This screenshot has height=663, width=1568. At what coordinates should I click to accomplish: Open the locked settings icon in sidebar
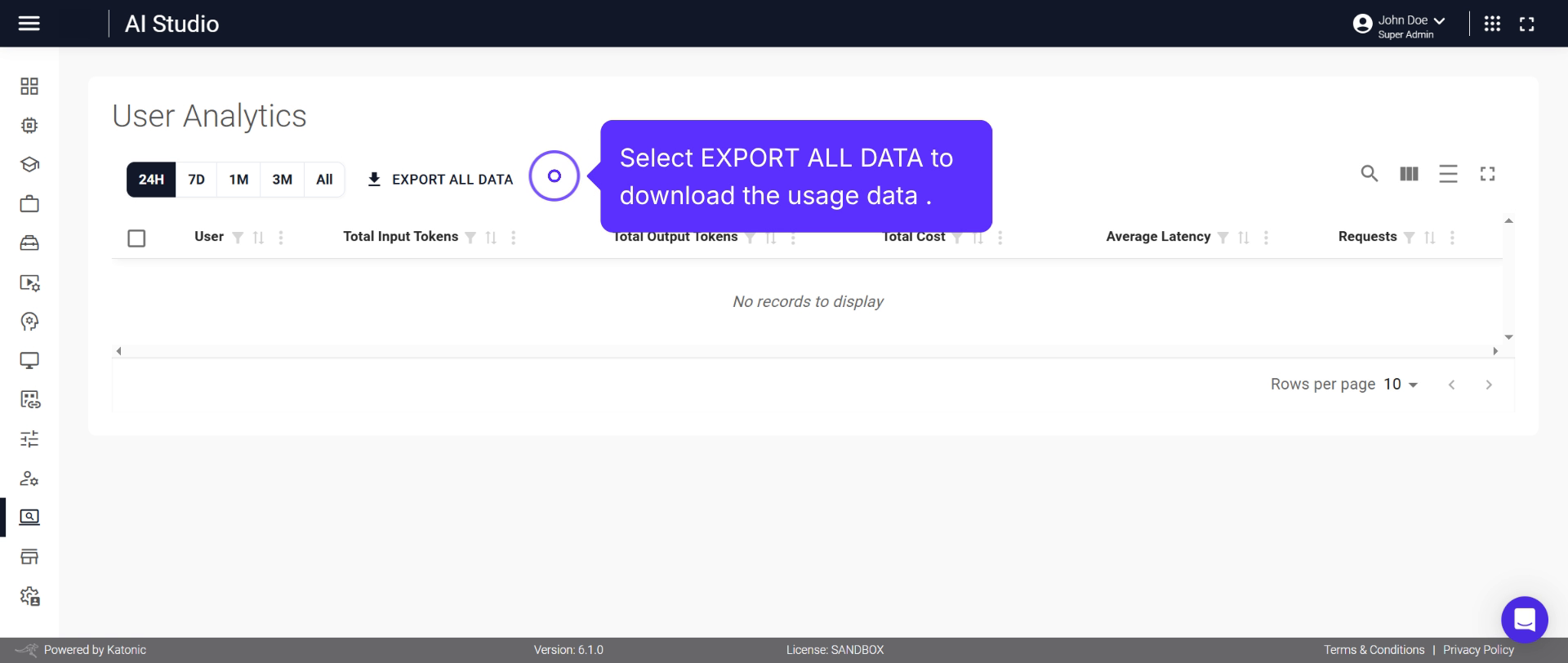pyautogui.click(x=29, y=596)
